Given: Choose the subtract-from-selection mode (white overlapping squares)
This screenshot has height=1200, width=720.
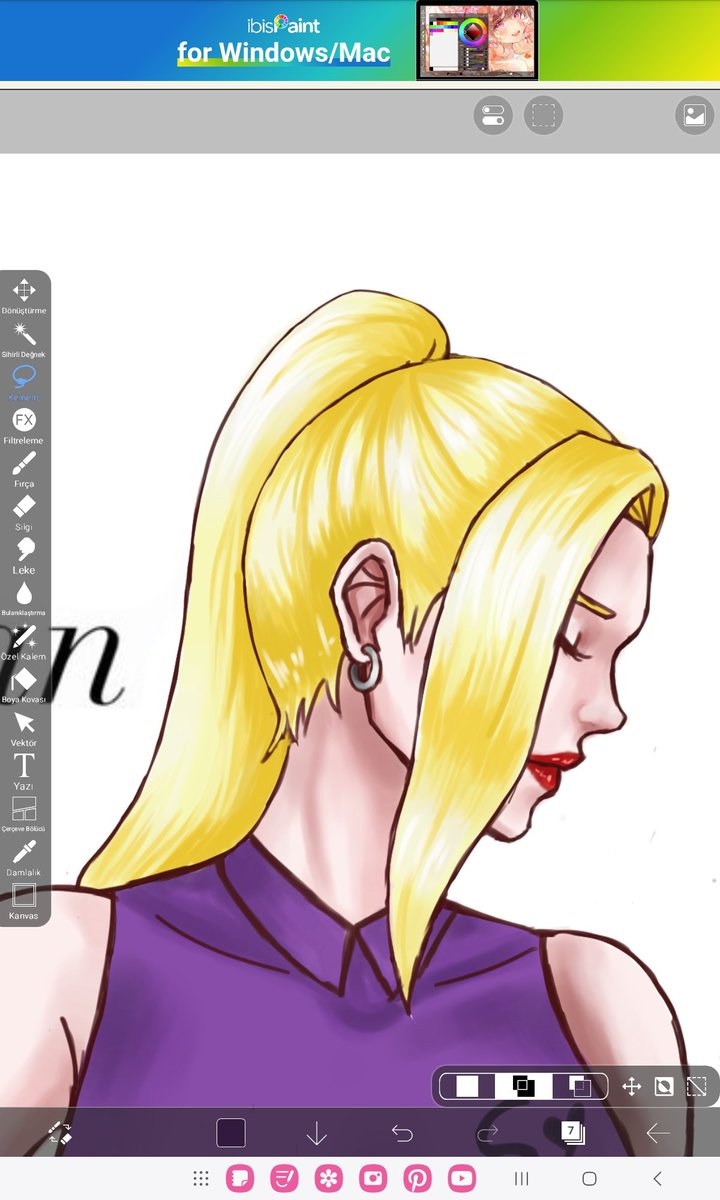Looking at the screenshot, I should pos(579,1086).
